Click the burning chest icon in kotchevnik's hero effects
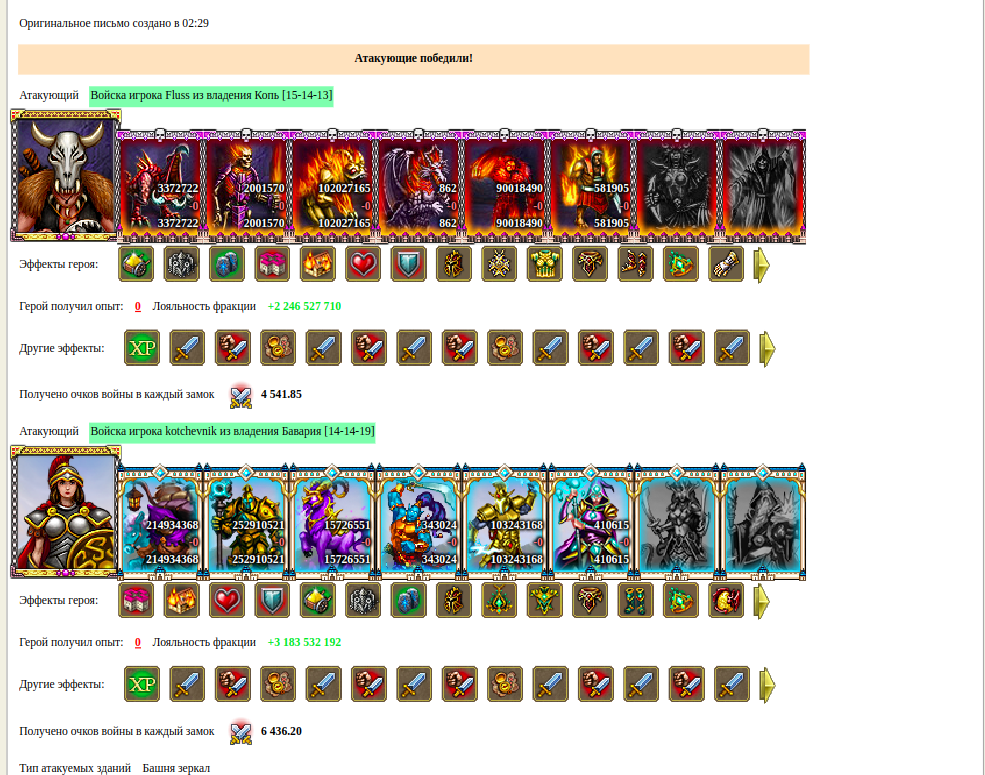This screenshot has height=775, width=985. click(182, 600)
